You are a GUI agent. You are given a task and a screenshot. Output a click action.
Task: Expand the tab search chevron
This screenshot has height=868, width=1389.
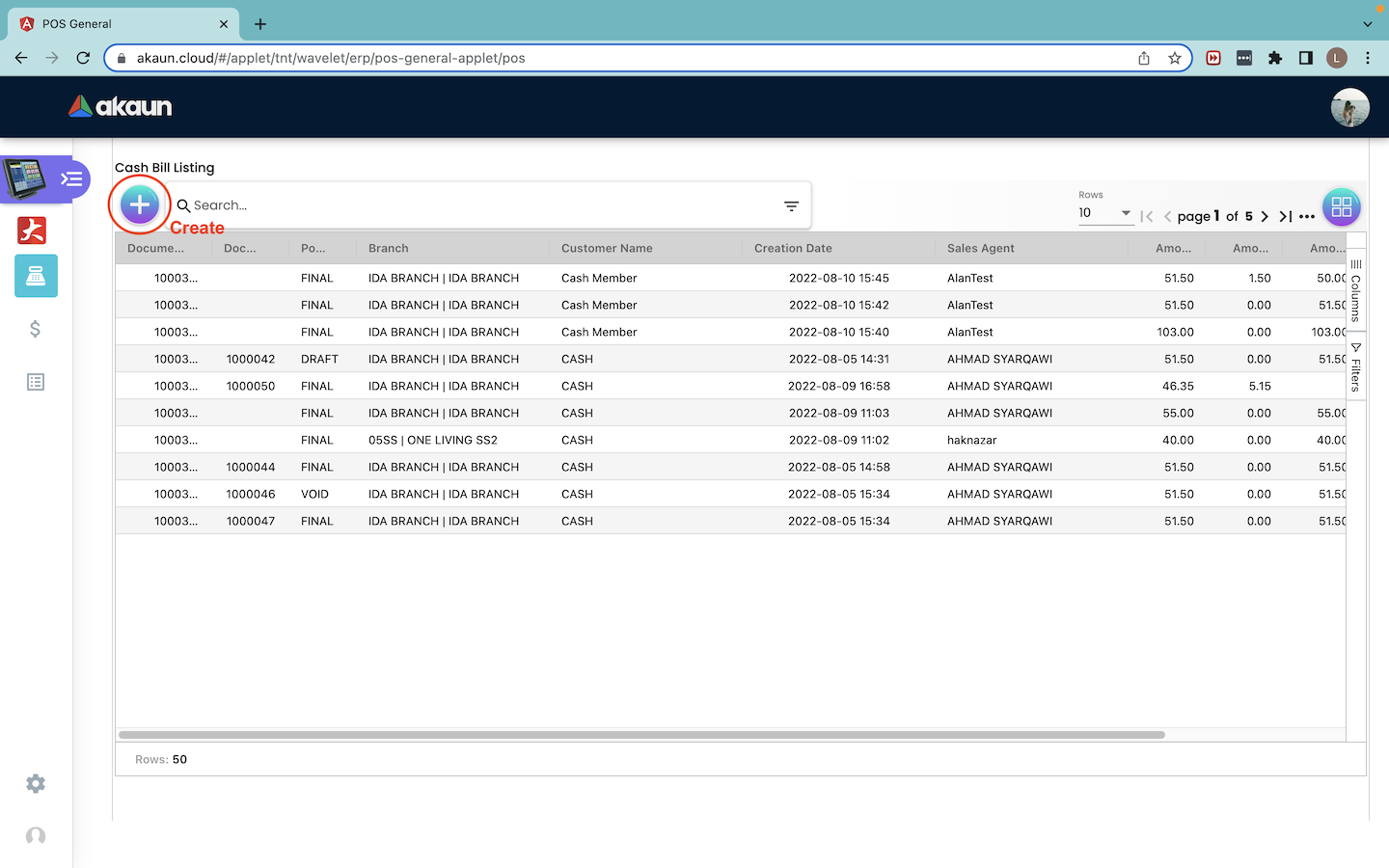tap(1367, 24)
